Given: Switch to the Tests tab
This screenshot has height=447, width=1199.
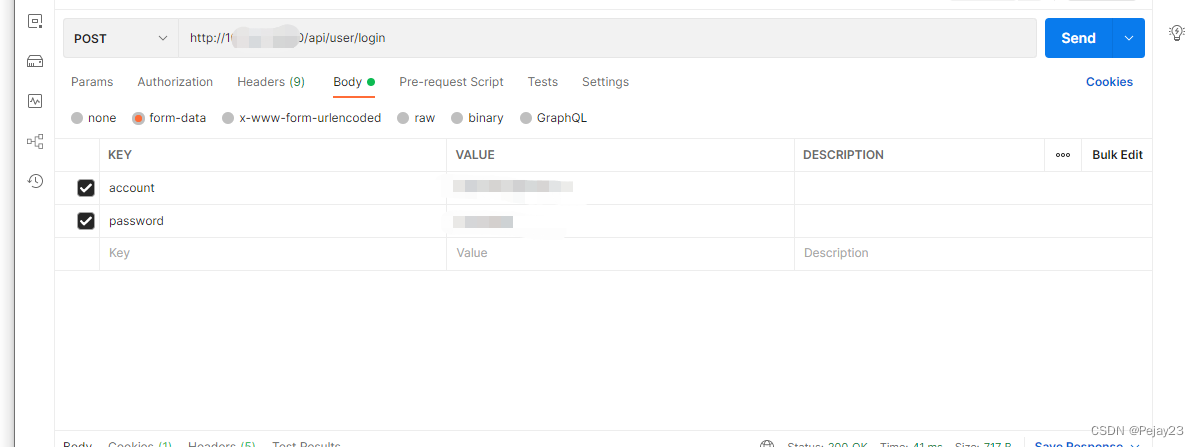Looking at the screenshot, I should [543, 82].
